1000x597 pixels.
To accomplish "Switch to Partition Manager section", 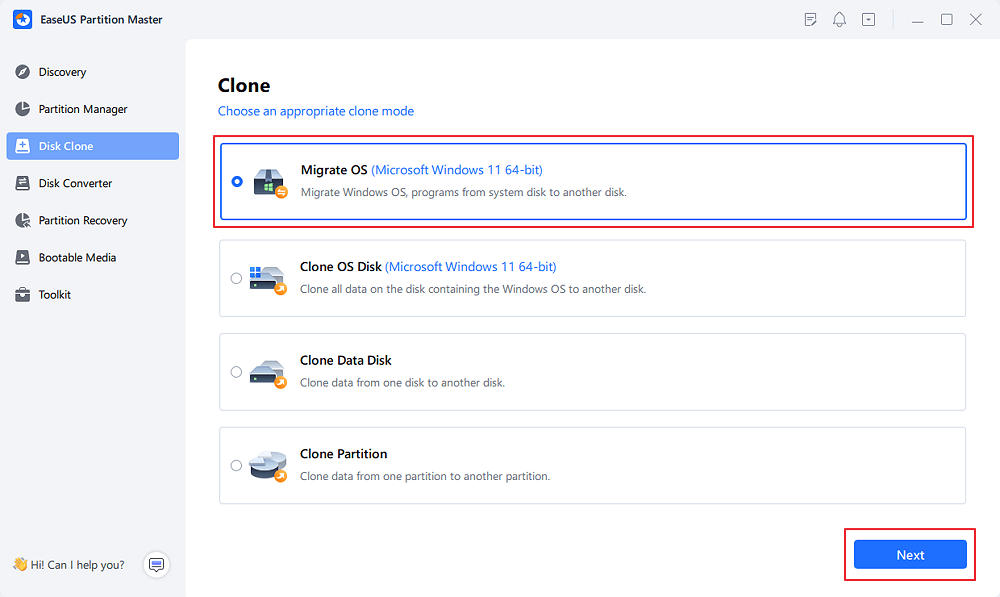I will (x=83, y=109).
